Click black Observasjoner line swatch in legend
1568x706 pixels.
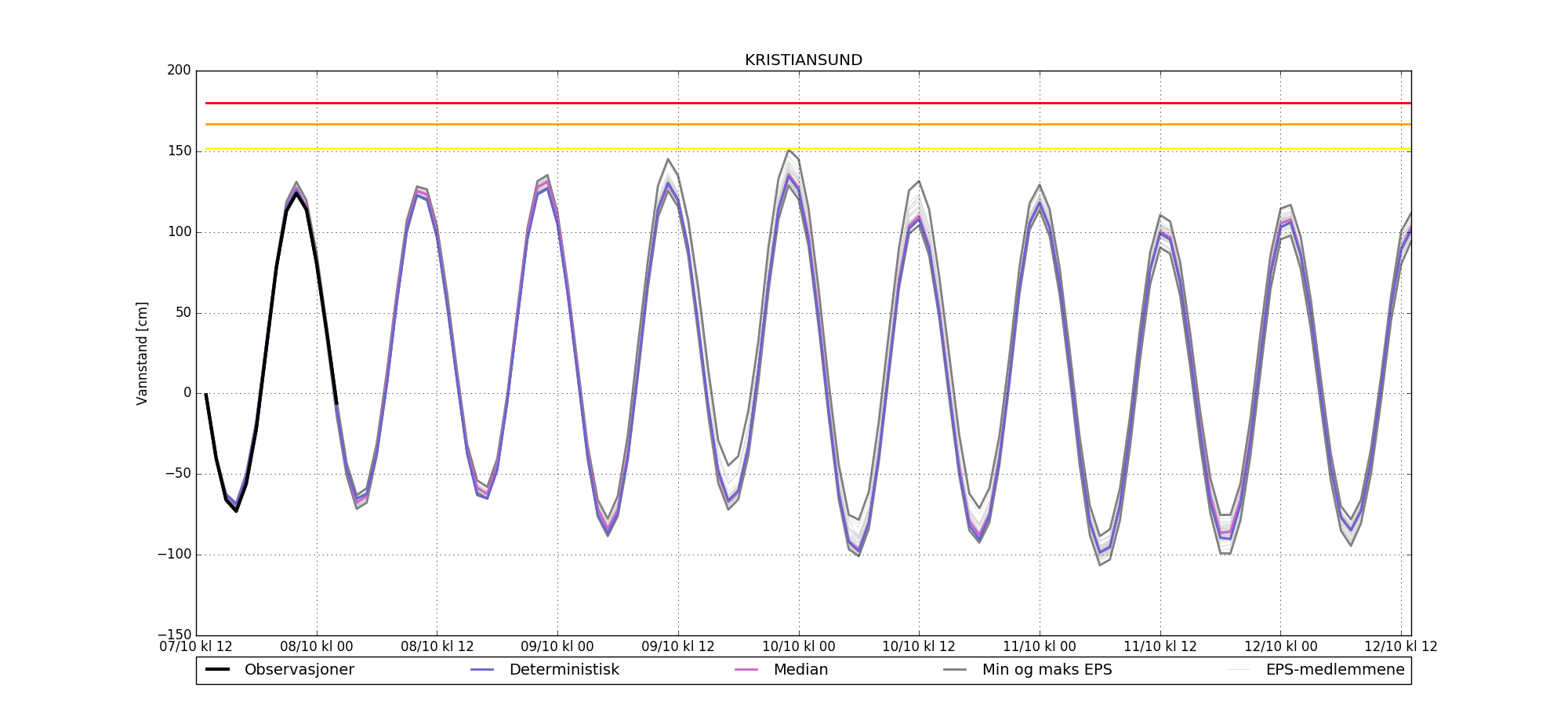(x=217, y=670)
